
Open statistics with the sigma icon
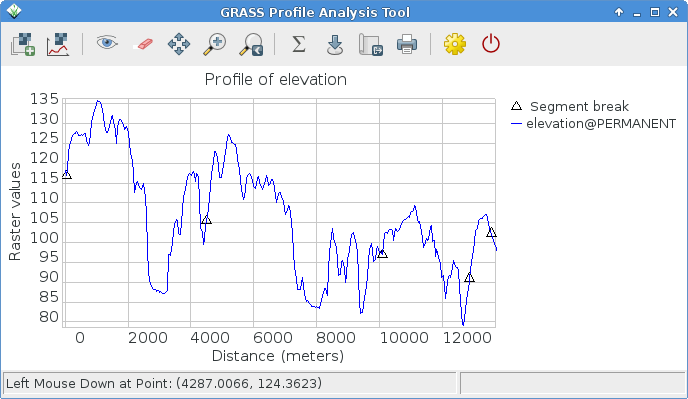coord(299,44)
